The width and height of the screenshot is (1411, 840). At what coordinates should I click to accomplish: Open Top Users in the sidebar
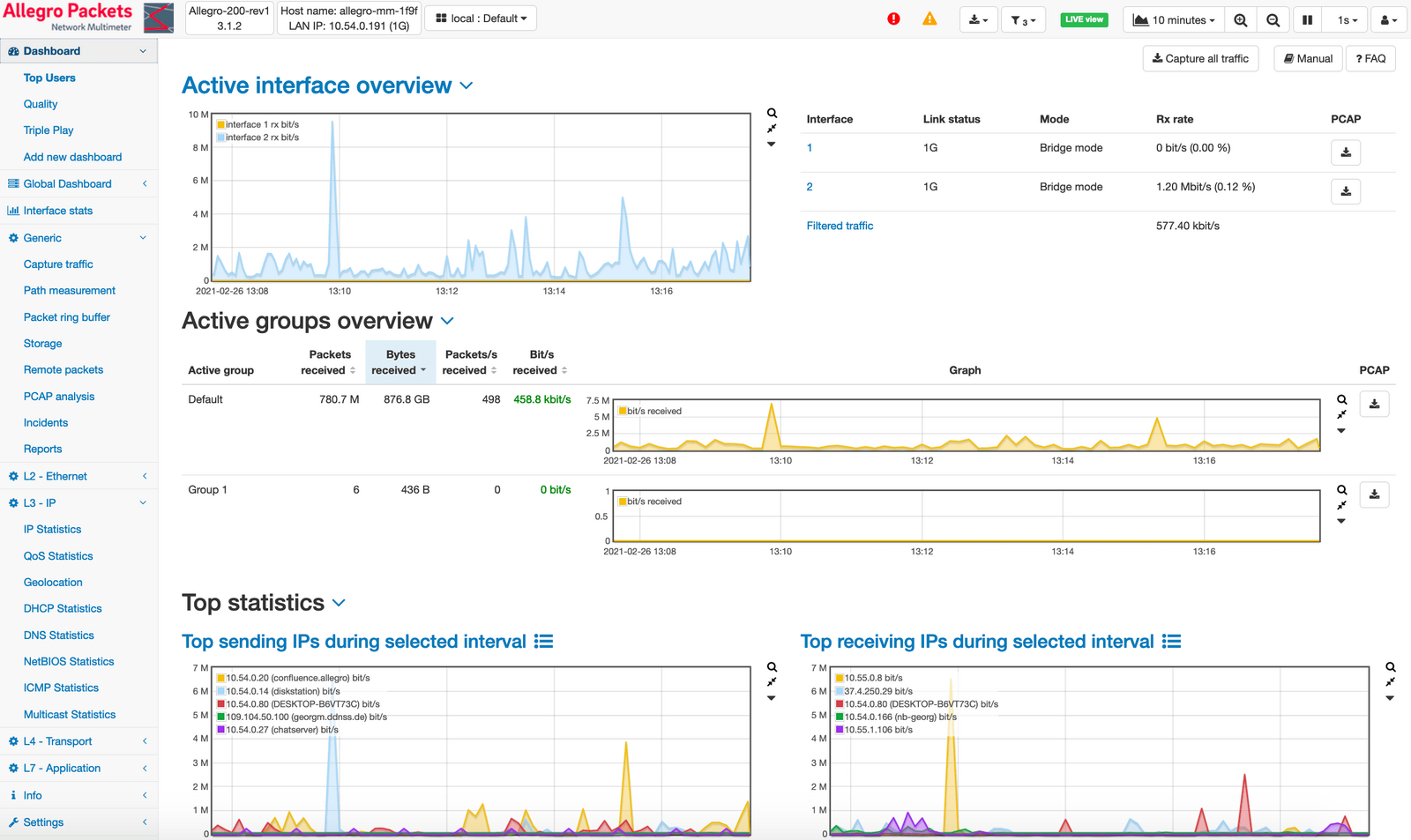49,78
